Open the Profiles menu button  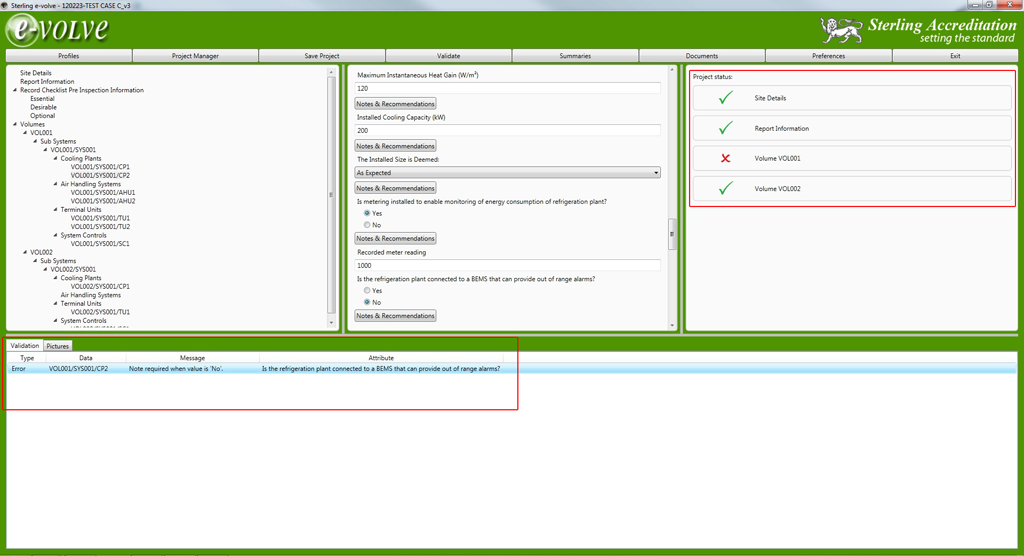[x=69, y=56]
